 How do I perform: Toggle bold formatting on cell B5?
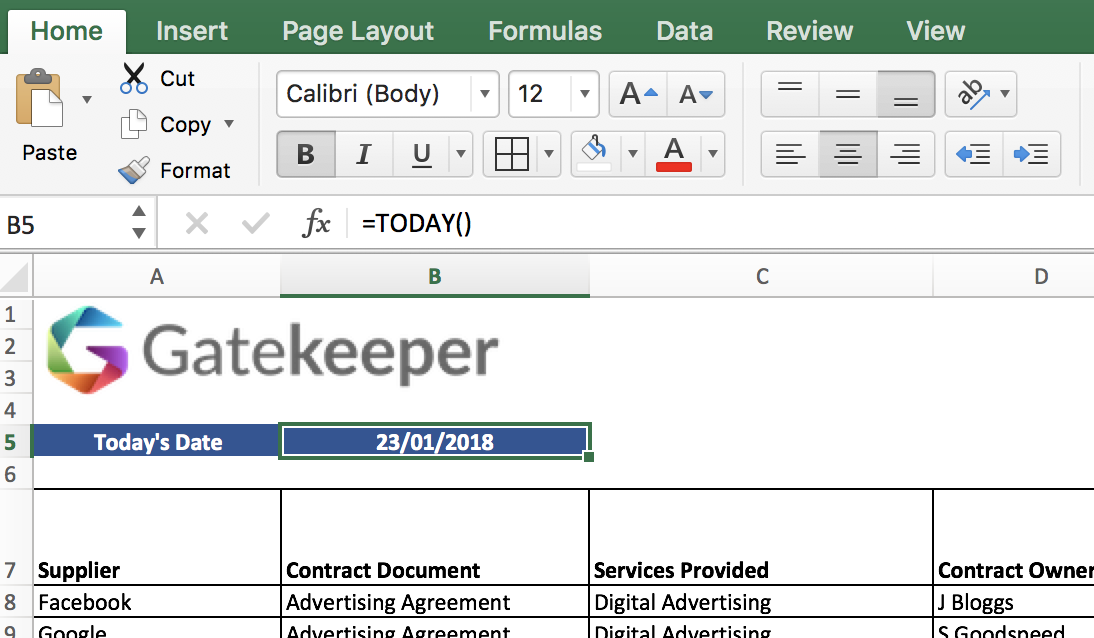click(305, 154)
